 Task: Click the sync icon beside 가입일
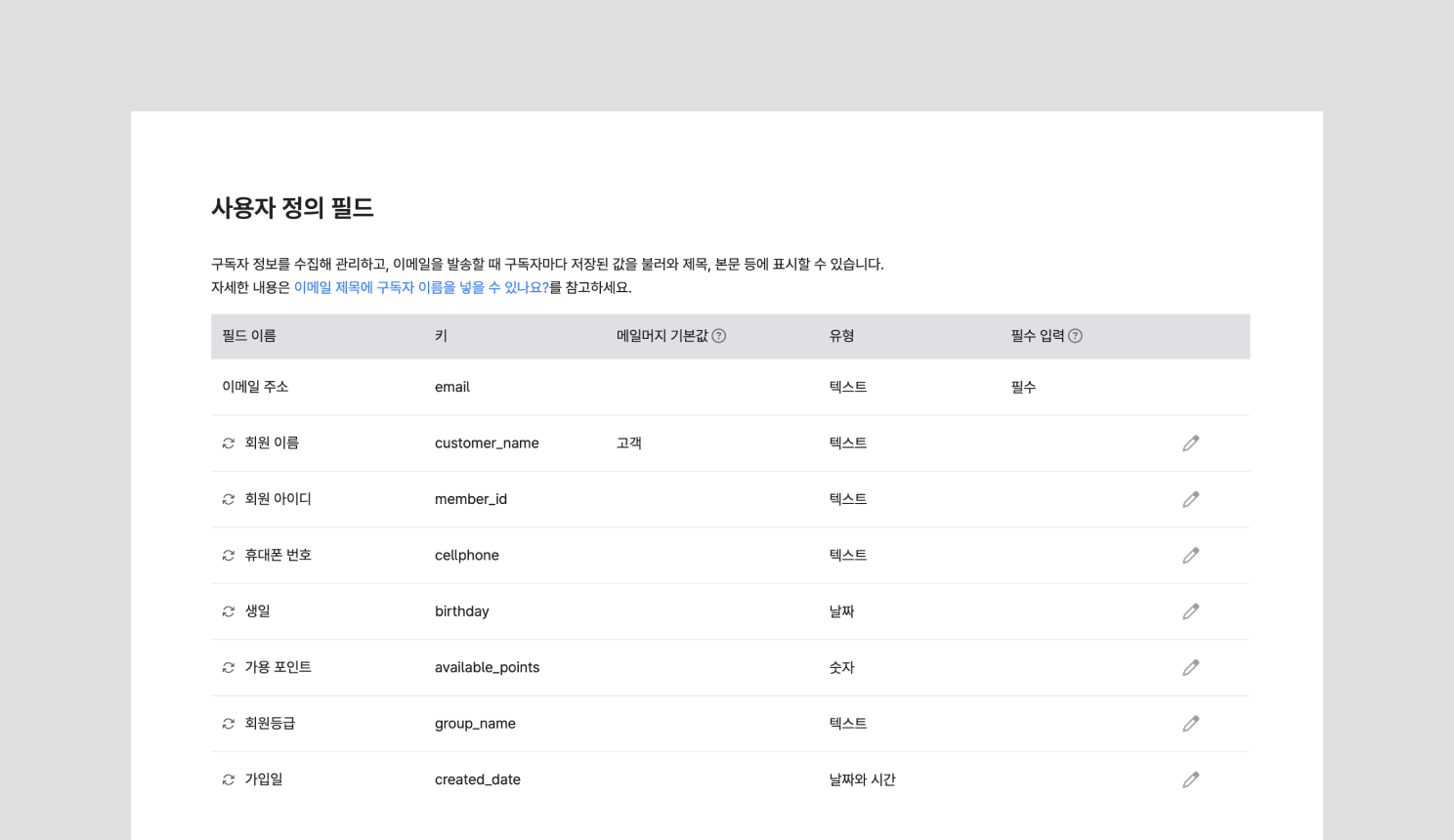229,779
